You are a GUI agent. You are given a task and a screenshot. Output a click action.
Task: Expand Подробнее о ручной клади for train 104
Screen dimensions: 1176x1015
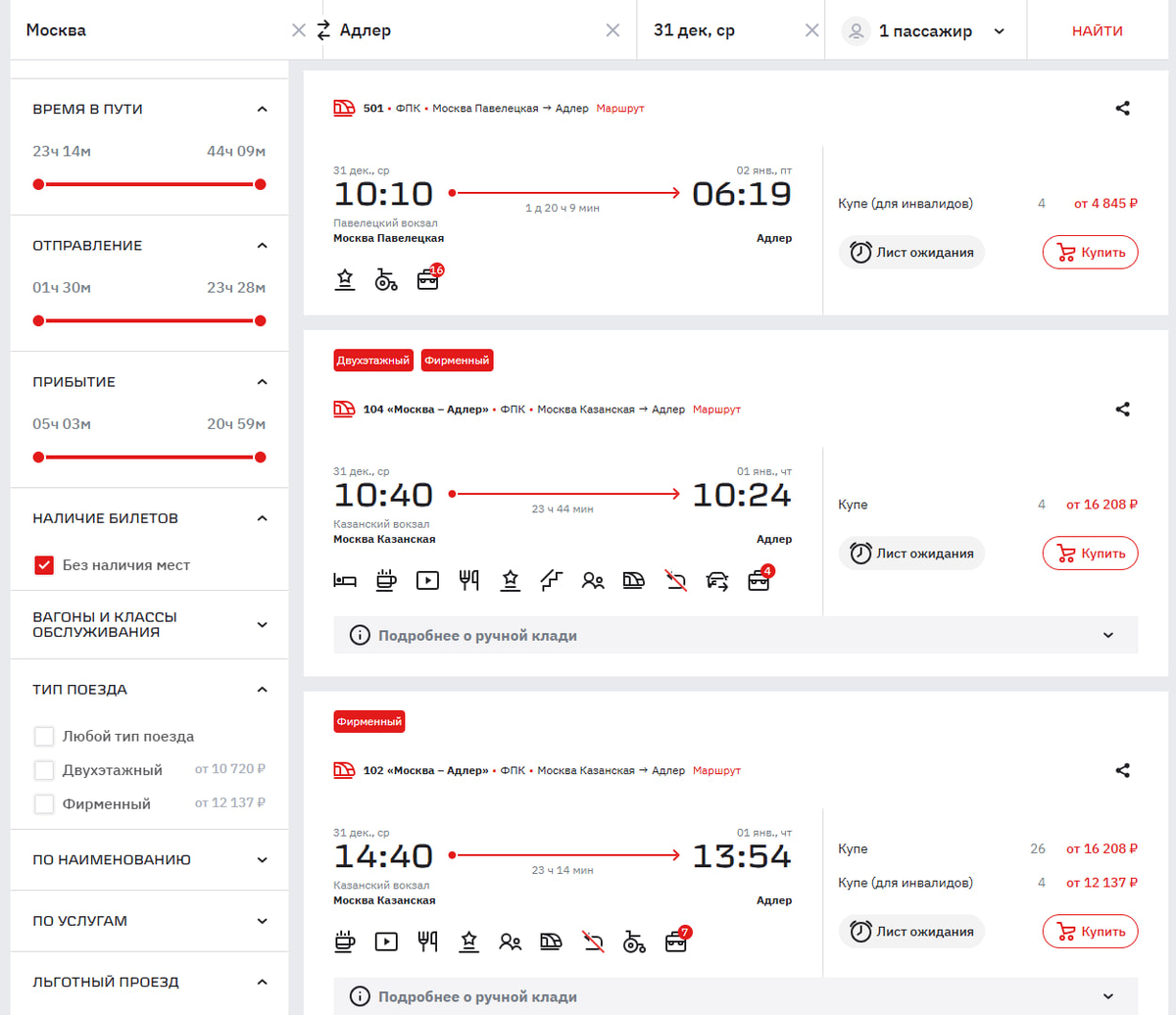point(736,635)
